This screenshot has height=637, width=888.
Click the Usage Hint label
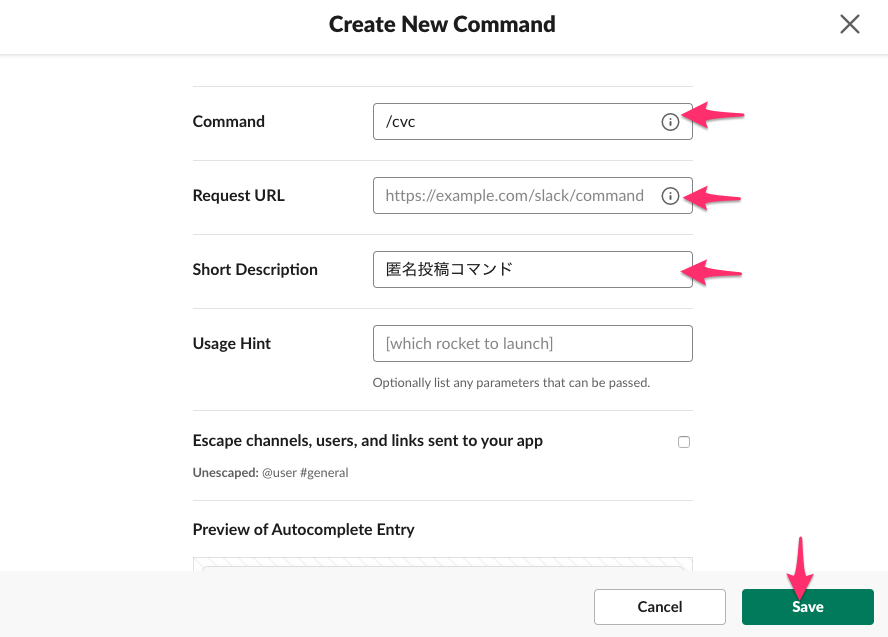click(x=232, y=344)
